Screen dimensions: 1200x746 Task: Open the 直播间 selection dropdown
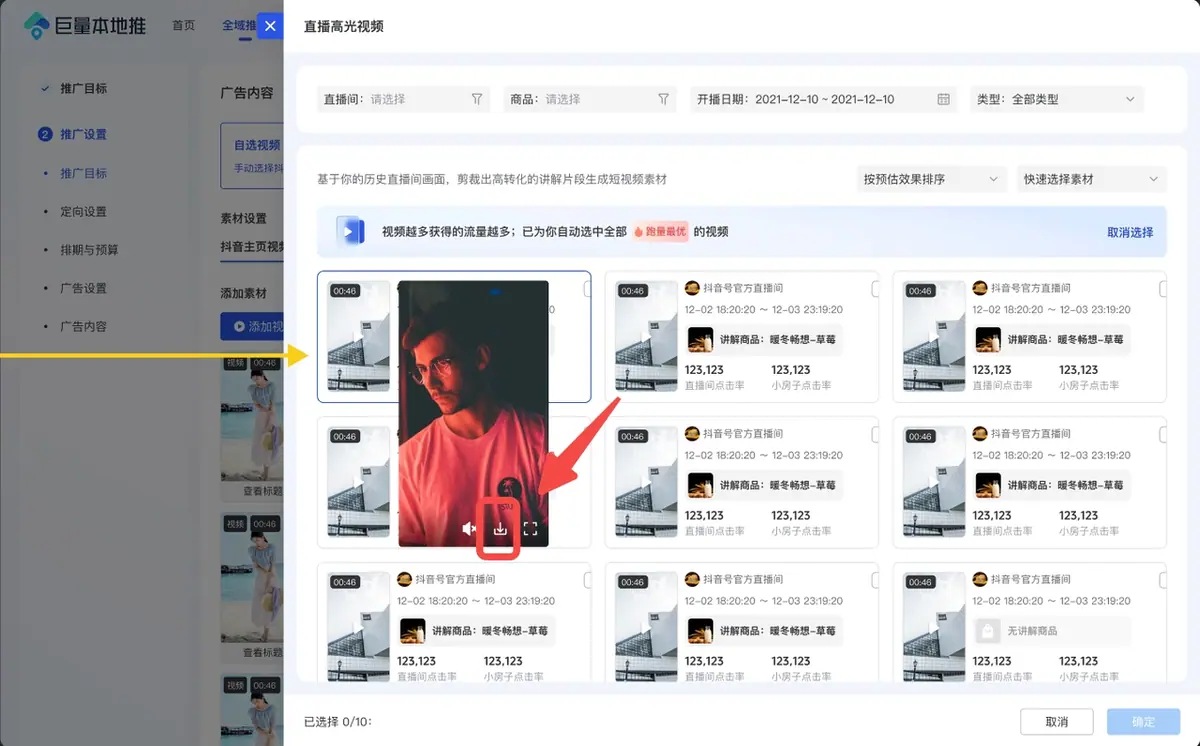[403, 99]
